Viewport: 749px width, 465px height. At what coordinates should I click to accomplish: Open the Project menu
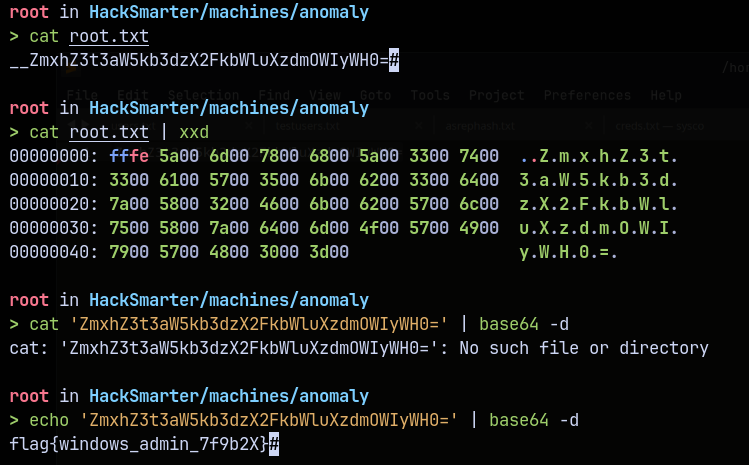point(497,95)
